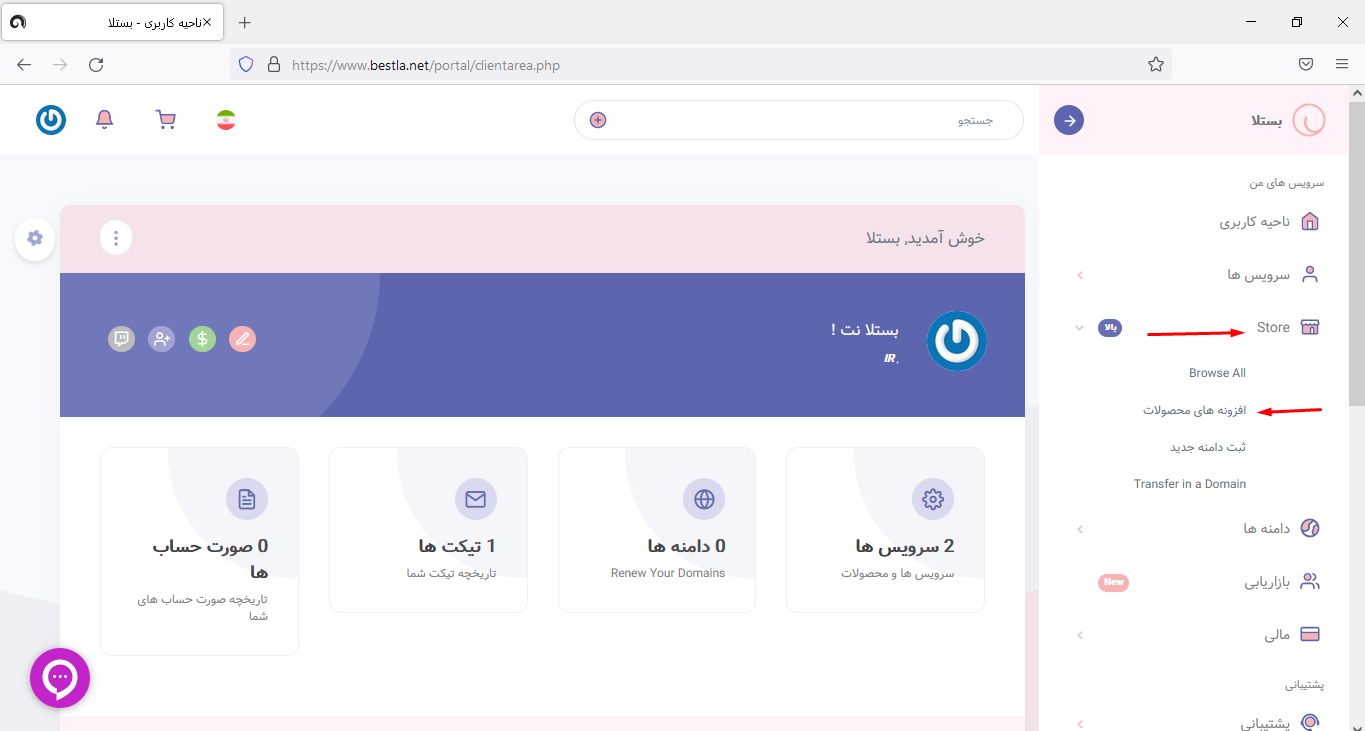Click the green dollar icon
Image resolution: width=1365 pixels, height=731 pixels.
[x=202, y=339]
